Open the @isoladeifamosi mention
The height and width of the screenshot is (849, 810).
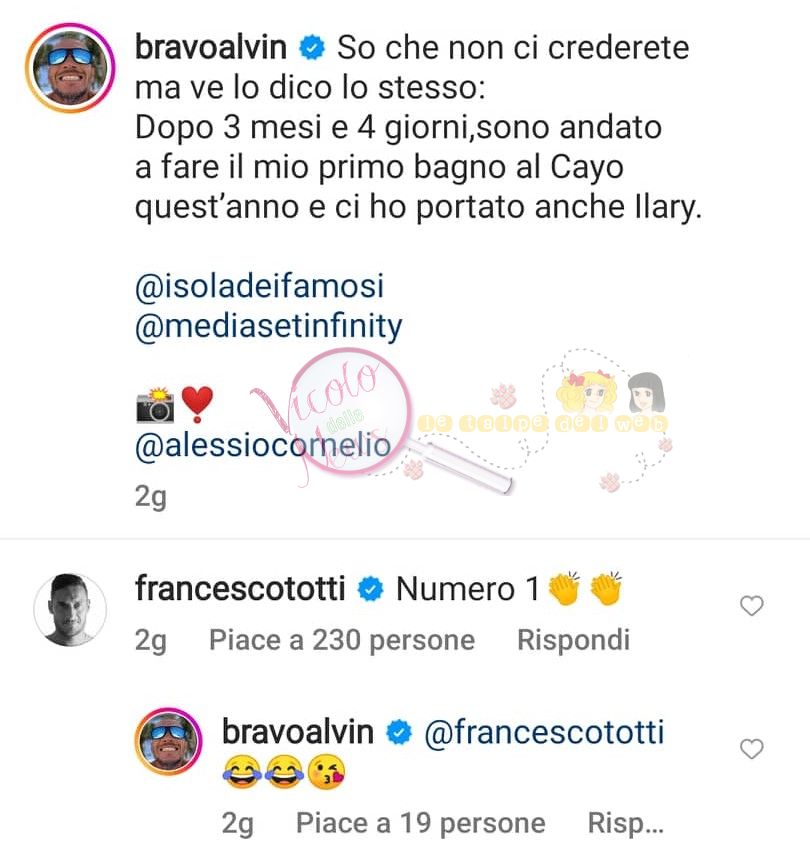[x=259, y=286]
